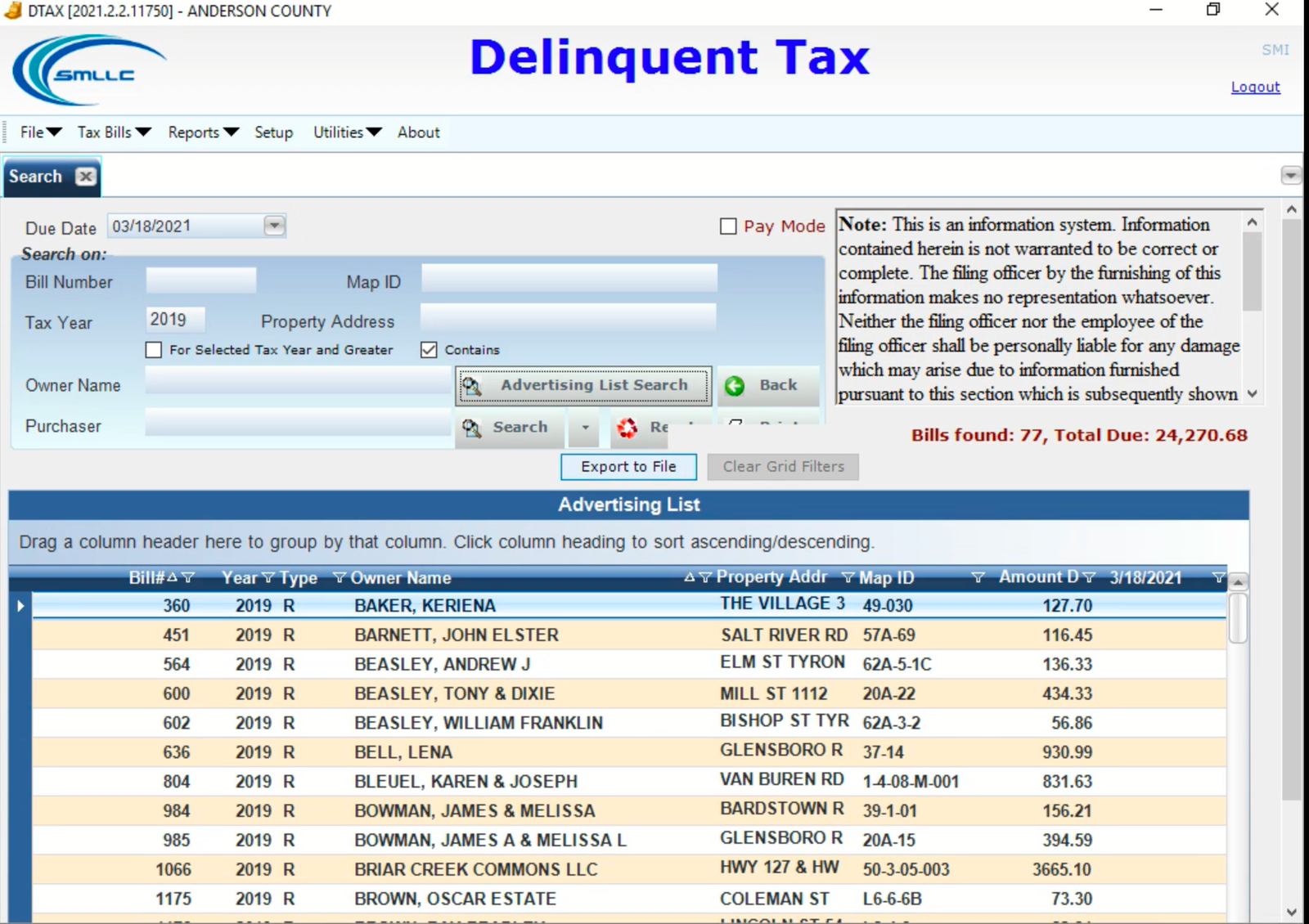Viewport: 1309px width, 924px height.
Task: Click the green arrow icon on Back
Action: click(x=735, y=386)
